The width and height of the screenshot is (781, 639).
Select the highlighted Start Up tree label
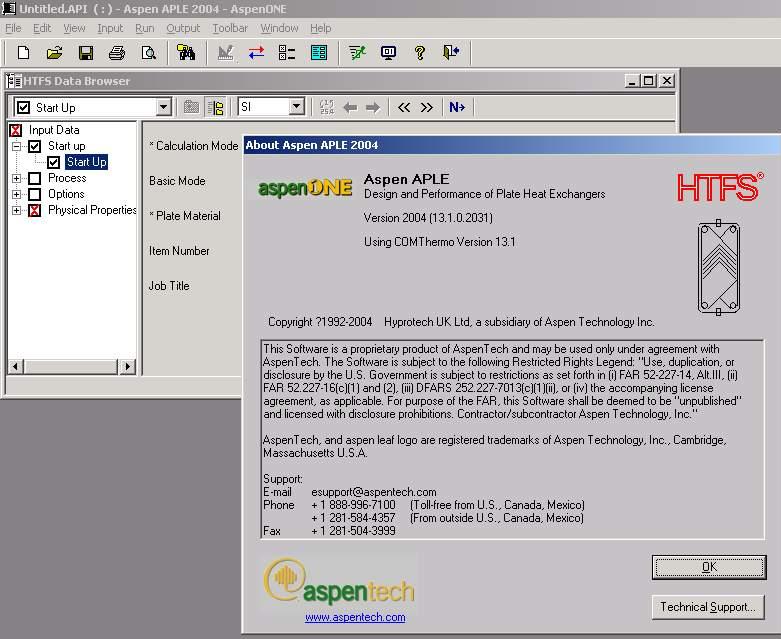(x=87, y=162)
